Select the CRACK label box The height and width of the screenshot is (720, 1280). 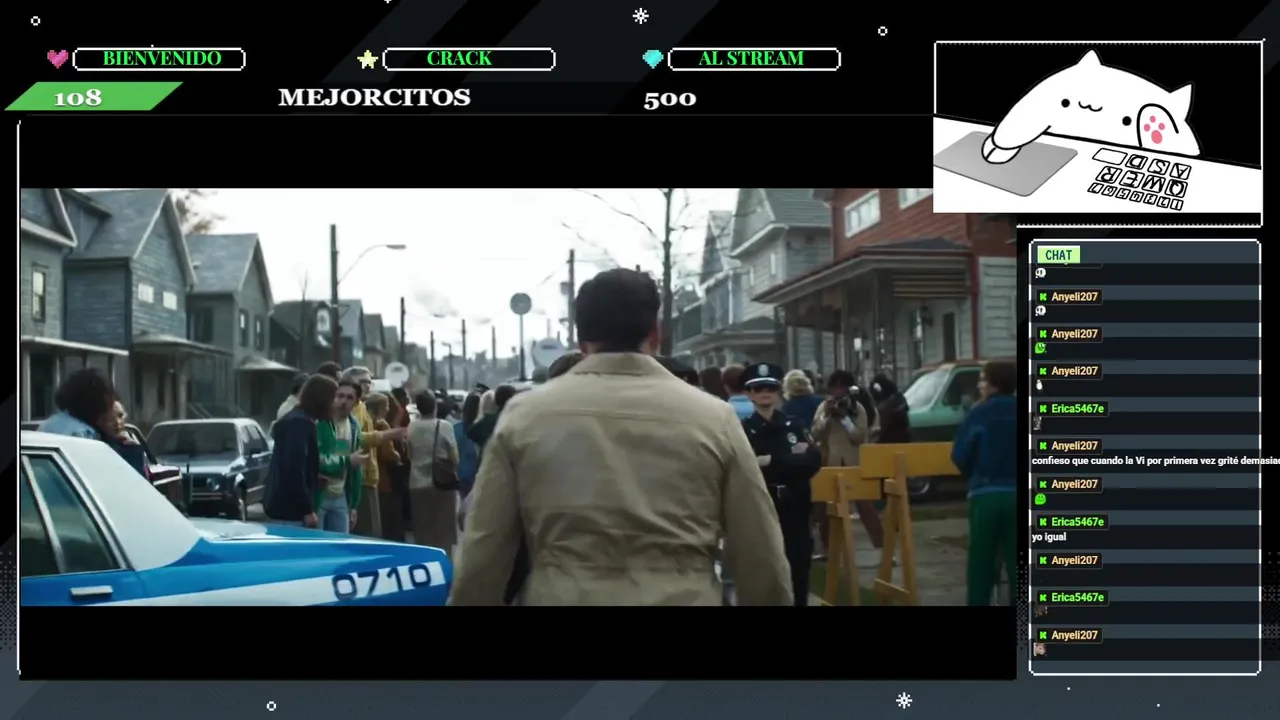click(469, 59)
